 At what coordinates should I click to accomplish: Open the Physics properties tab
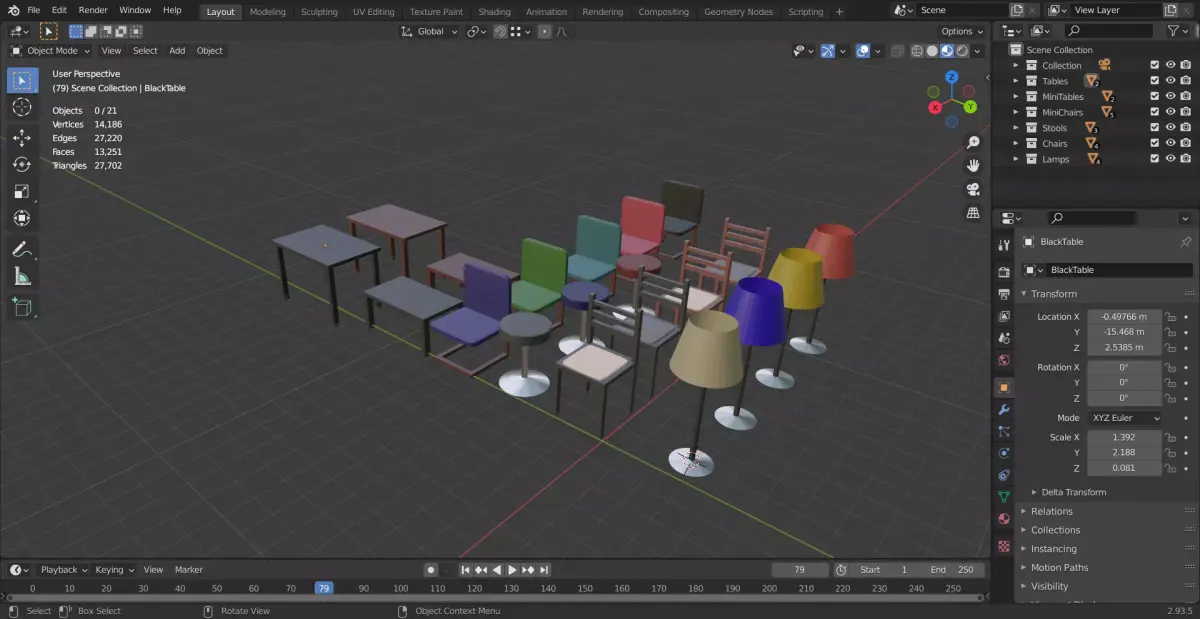click(1004, 453)
